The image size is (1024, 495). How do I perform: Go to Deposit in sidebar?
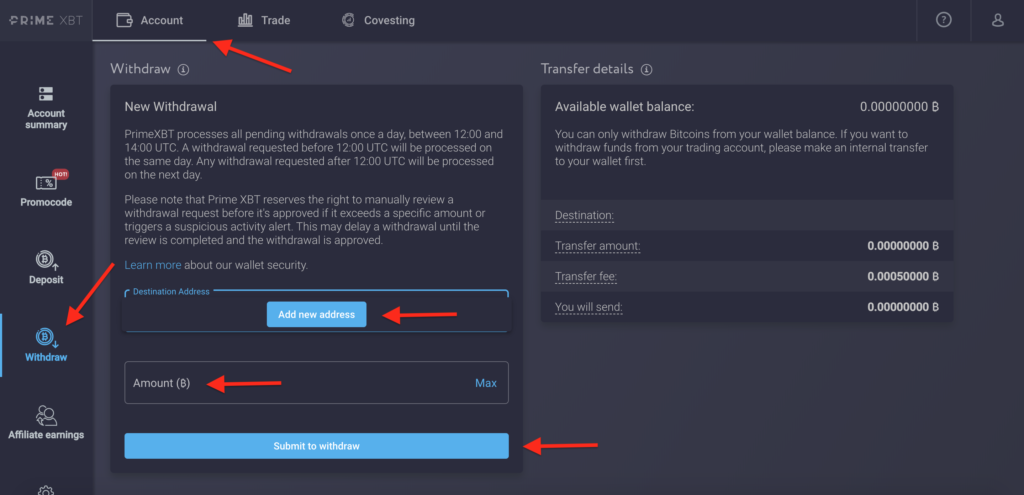point(46,268)
